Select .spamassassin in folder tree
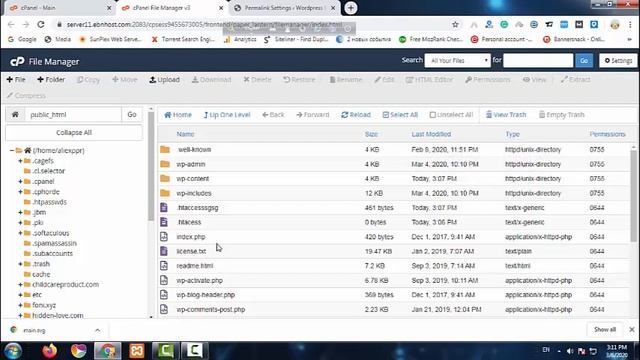The width and height of the screenshot is (640, 360). click(54, 243)
